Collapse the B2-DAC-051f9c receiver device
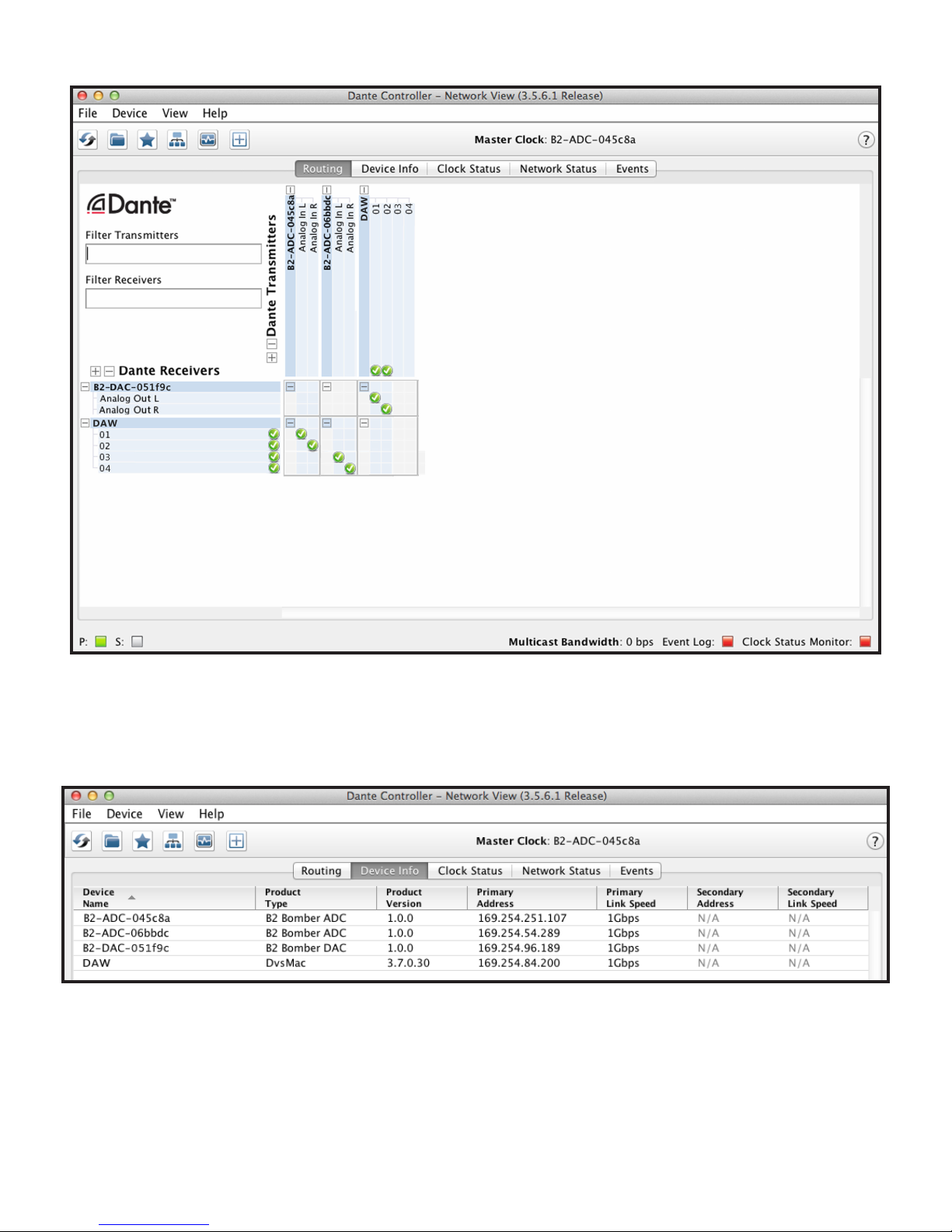 coord(85,387)
